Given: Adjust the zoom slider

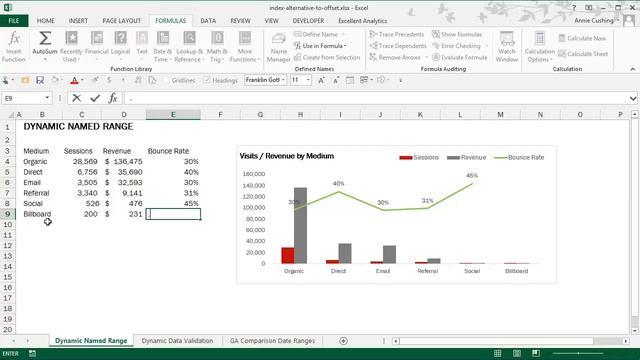Looking at the screenshot, I should [x=578, y=353].
